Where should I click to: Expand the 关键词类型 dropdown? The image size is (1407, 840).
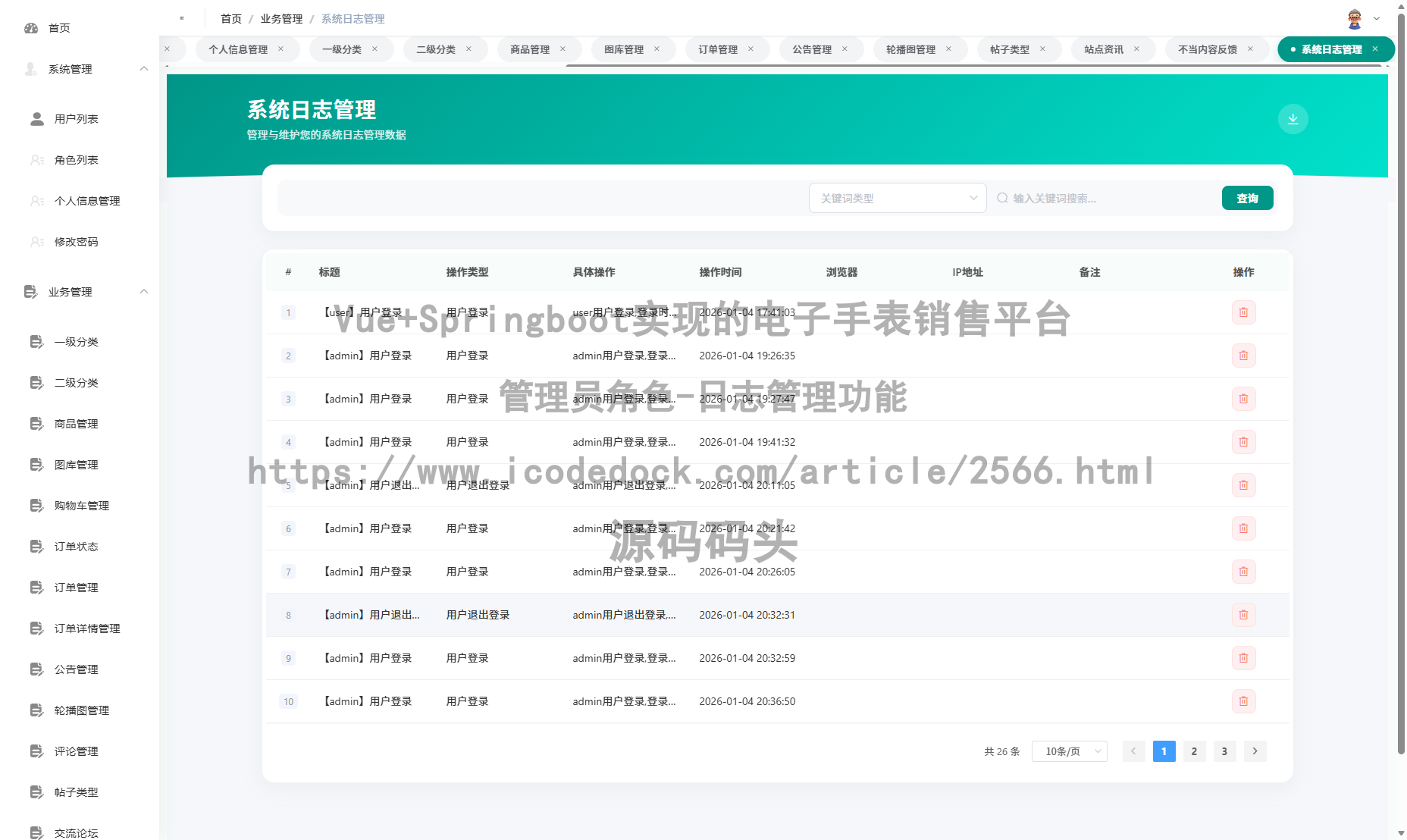898,198
